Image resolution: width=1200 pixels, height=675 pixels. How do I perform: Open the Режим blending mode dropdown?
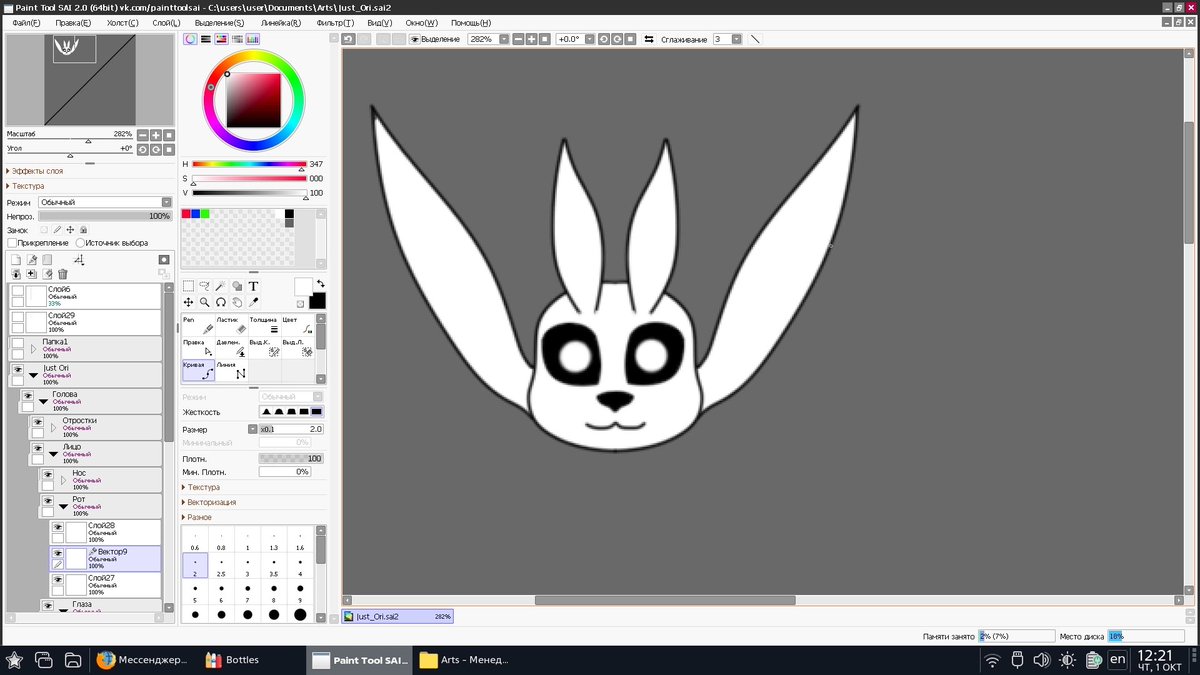[x=105, y=202]
